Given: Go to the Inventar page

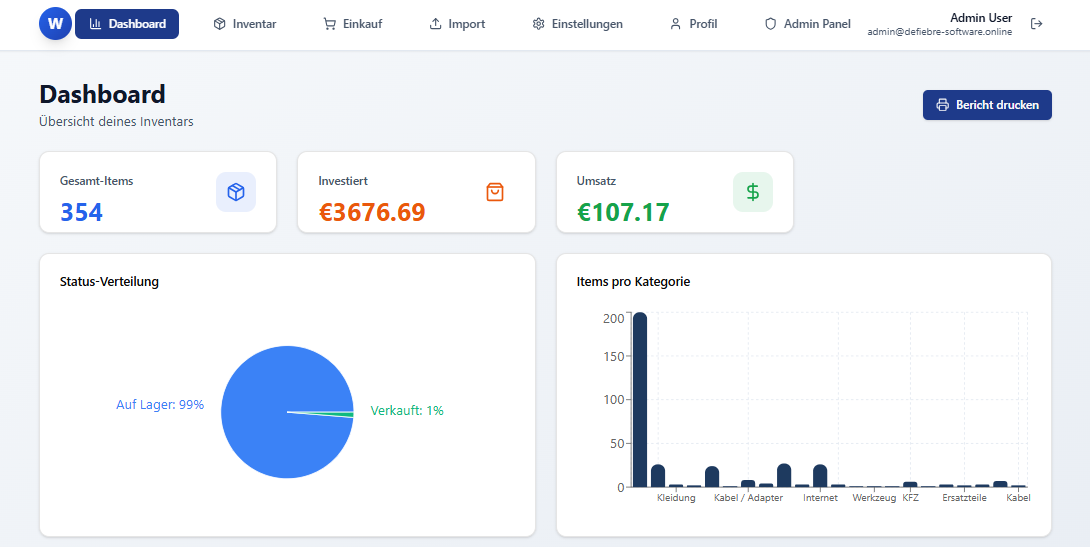Looking at the screenshot, I should tap(244, 24).
